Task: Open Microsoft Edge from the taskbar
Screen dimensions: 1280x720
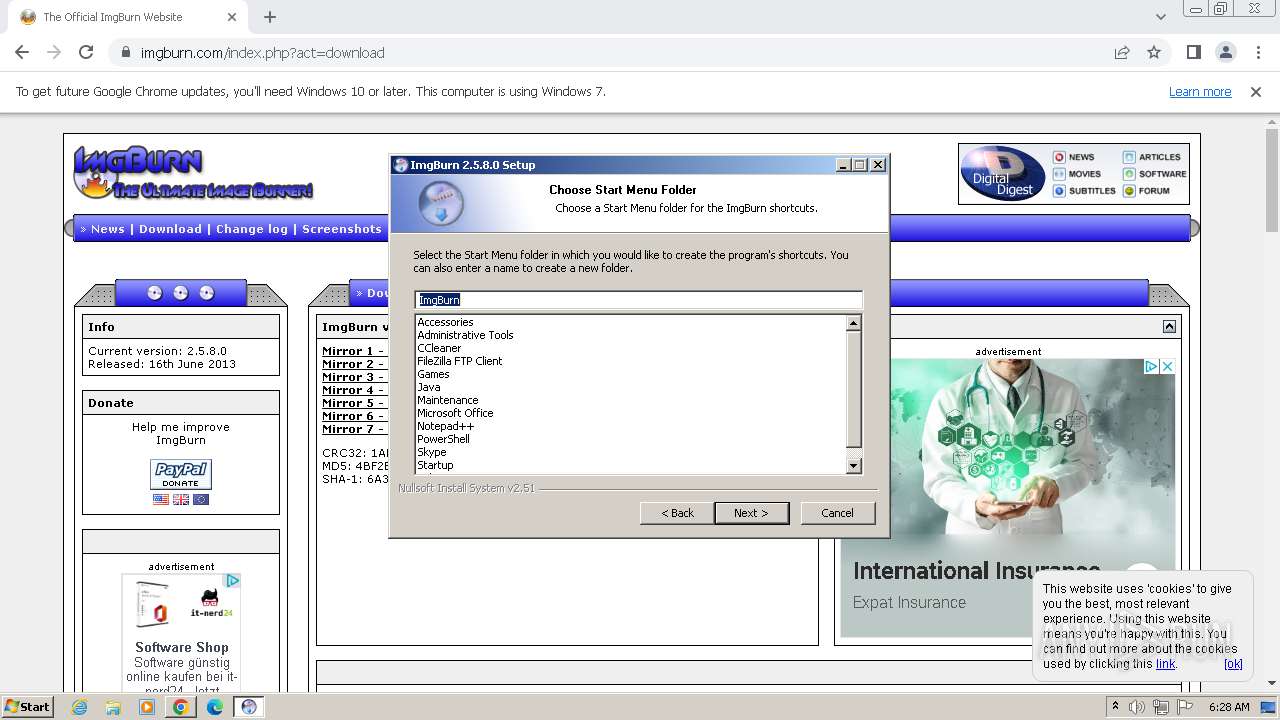Action: coord(215,707)
